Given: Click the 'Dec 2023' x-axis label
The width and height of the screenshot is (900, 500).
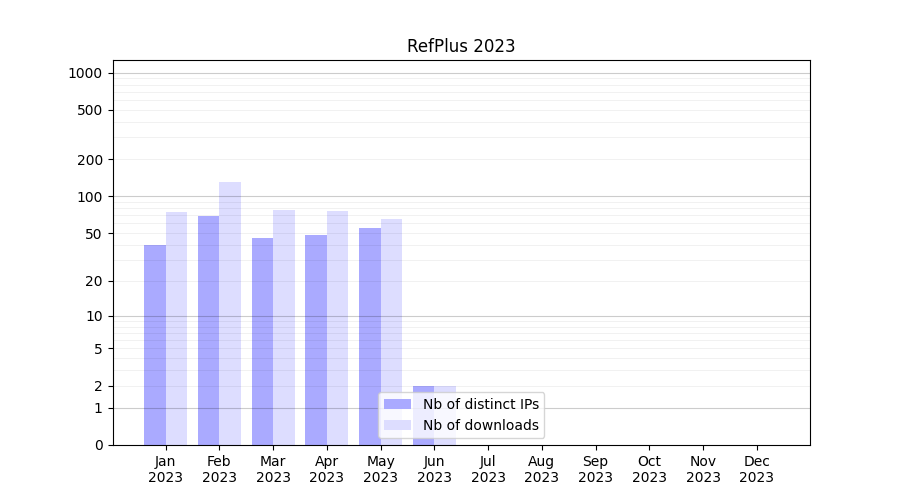Looking at the screenshot, I should (x=756, y=469).
